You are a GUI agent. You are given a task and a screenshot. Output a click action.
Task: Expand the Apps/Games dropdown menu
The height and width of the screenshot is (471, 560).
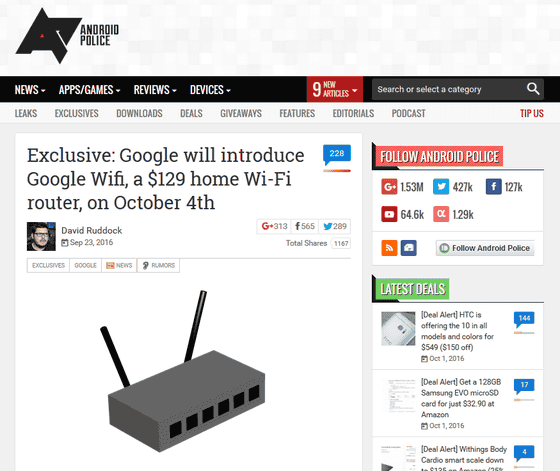(x=89, y=90)
